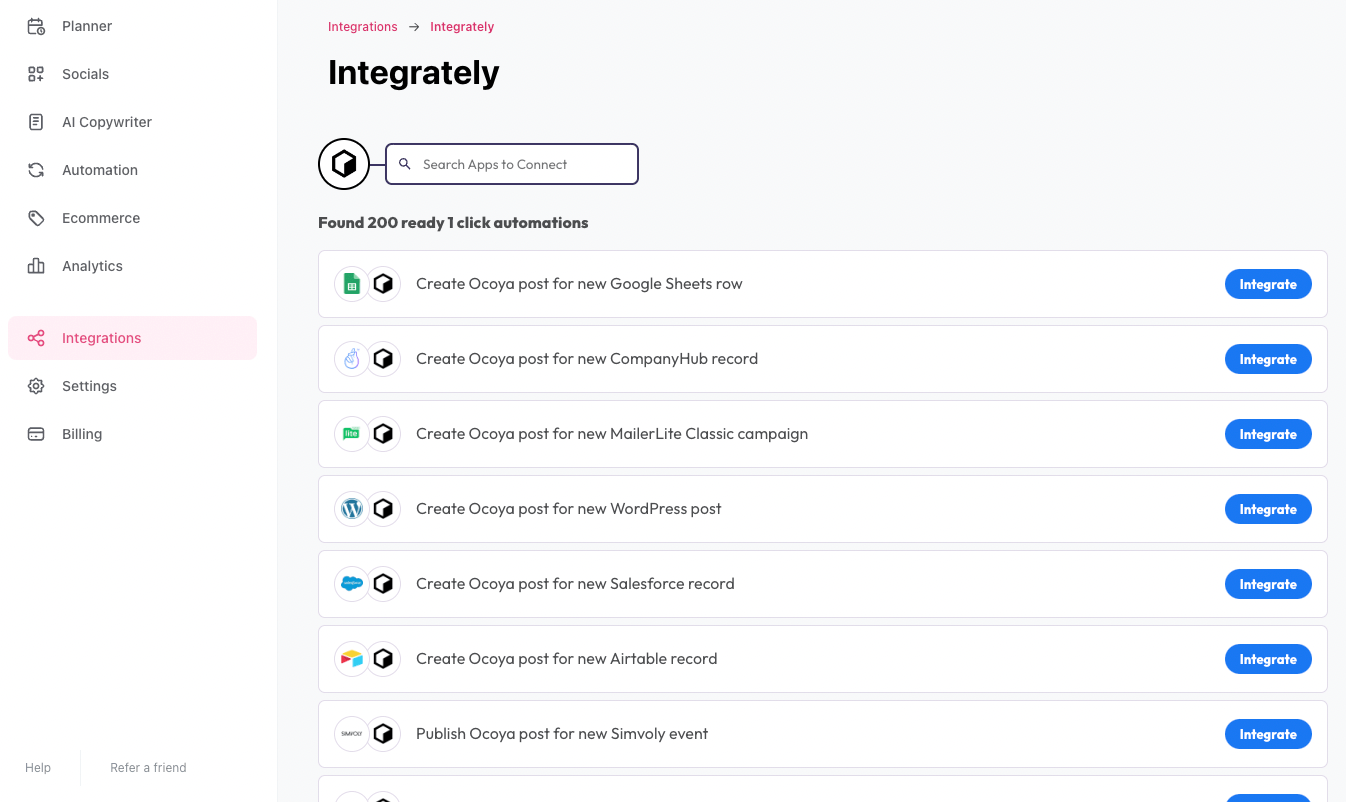
Task: Click Ocoya icon in Google Sheets row
Action: point(383,284)
